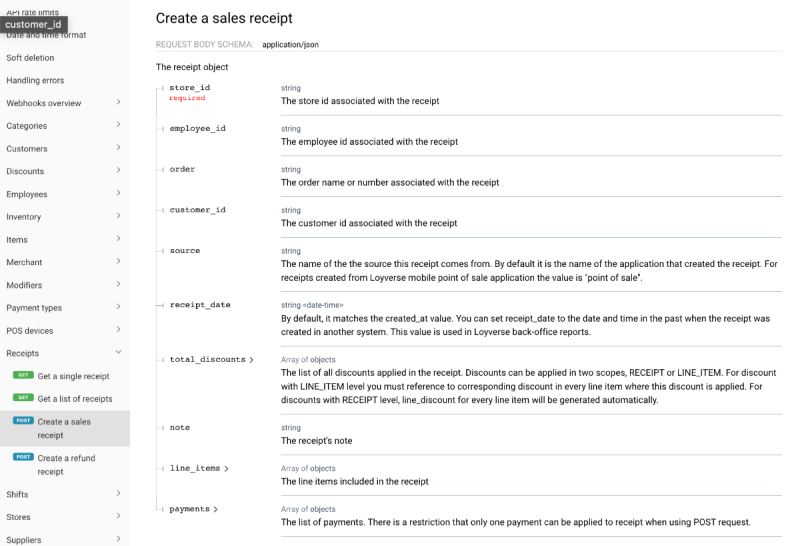Expand the POS devices section
The height and width of the screenshot is (546, 800).
[x=64, y=331]
